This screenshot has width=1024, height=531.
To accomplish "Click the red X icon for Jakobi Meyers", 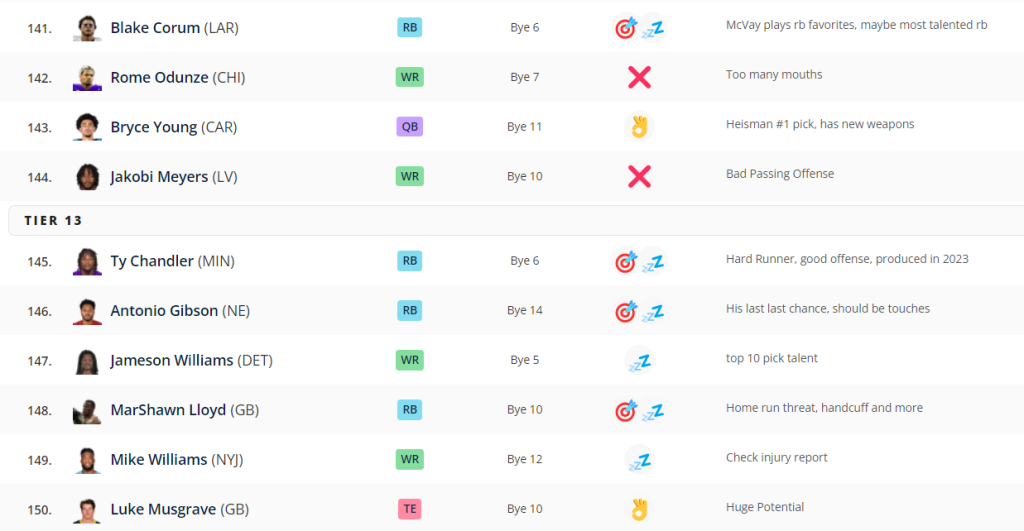I will click(x=639, y=177).
